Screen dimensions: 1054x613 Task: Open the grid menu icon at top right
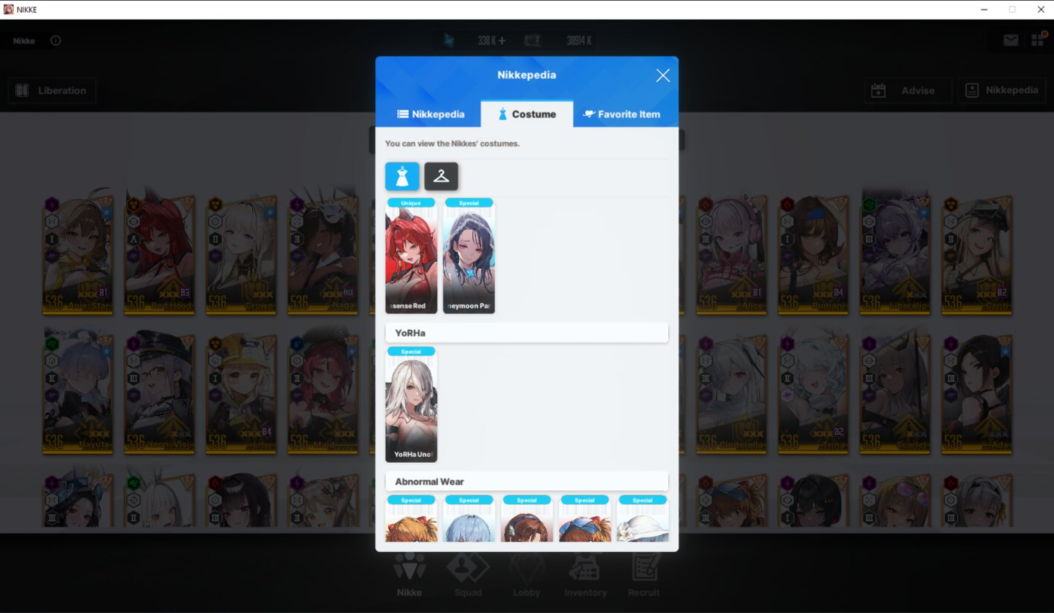coord(1038,40)
